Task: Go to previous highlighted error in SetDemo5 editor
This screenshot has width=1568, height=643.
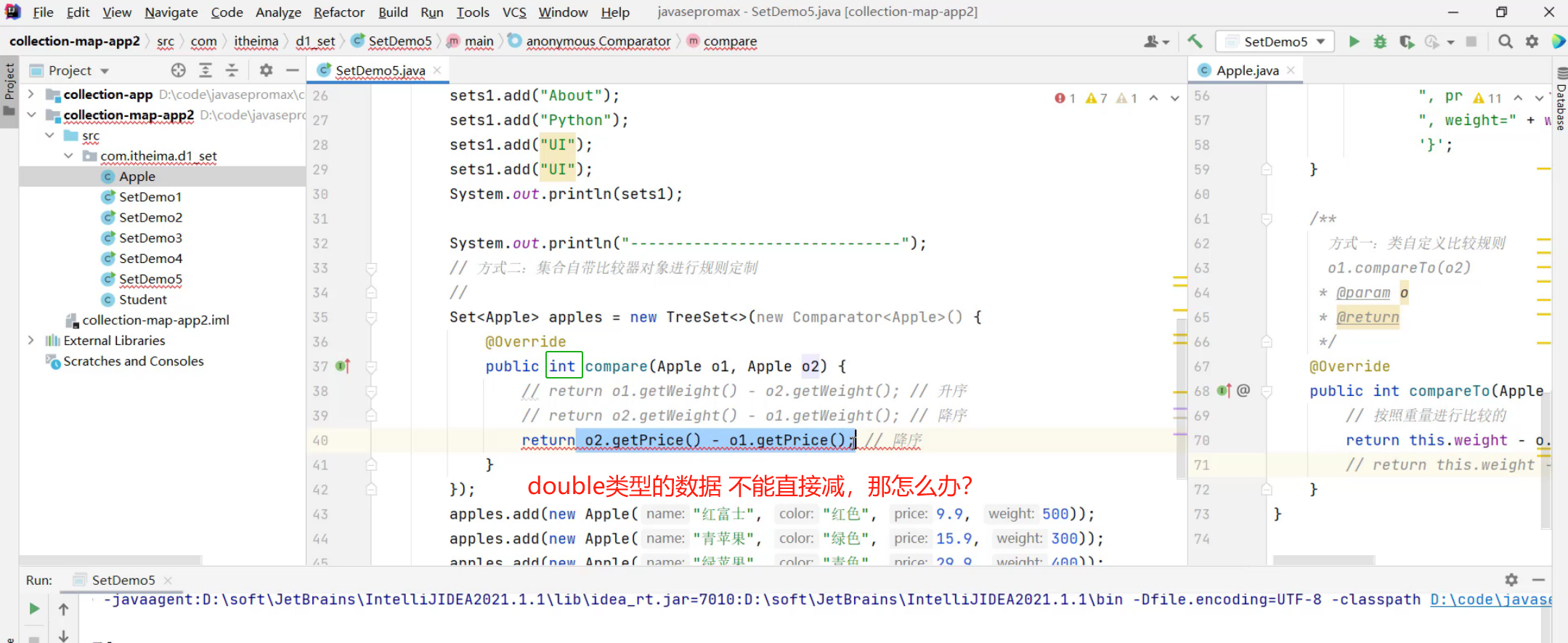Action: (1153, 98)
